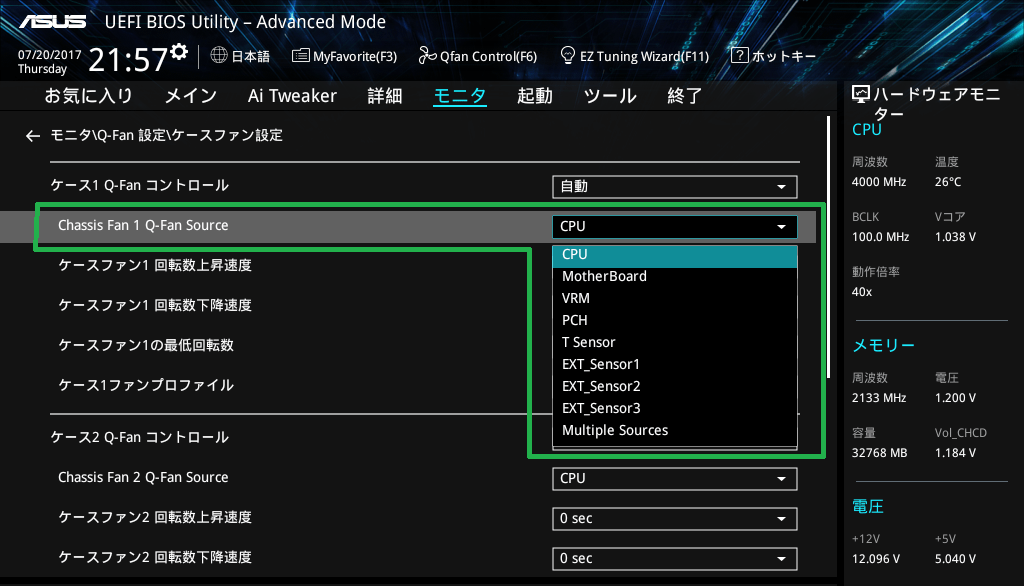
Task: Open ケースファン2 回転数上昇速度 dropdown
Action: 675,519
